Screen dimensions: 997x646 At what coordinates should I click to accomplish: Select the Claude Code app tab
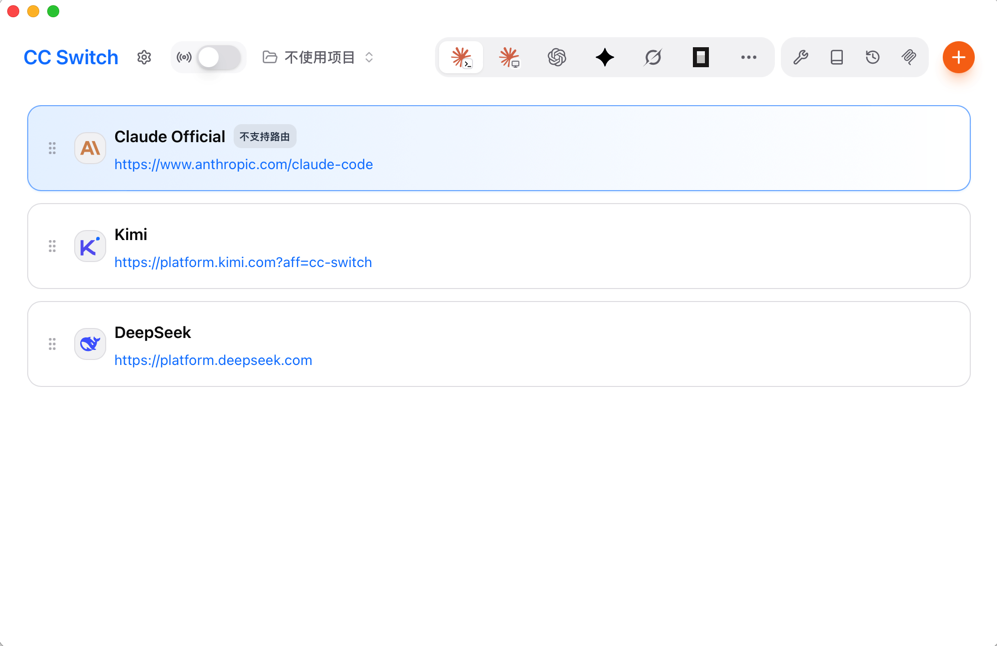pos(461,57)
